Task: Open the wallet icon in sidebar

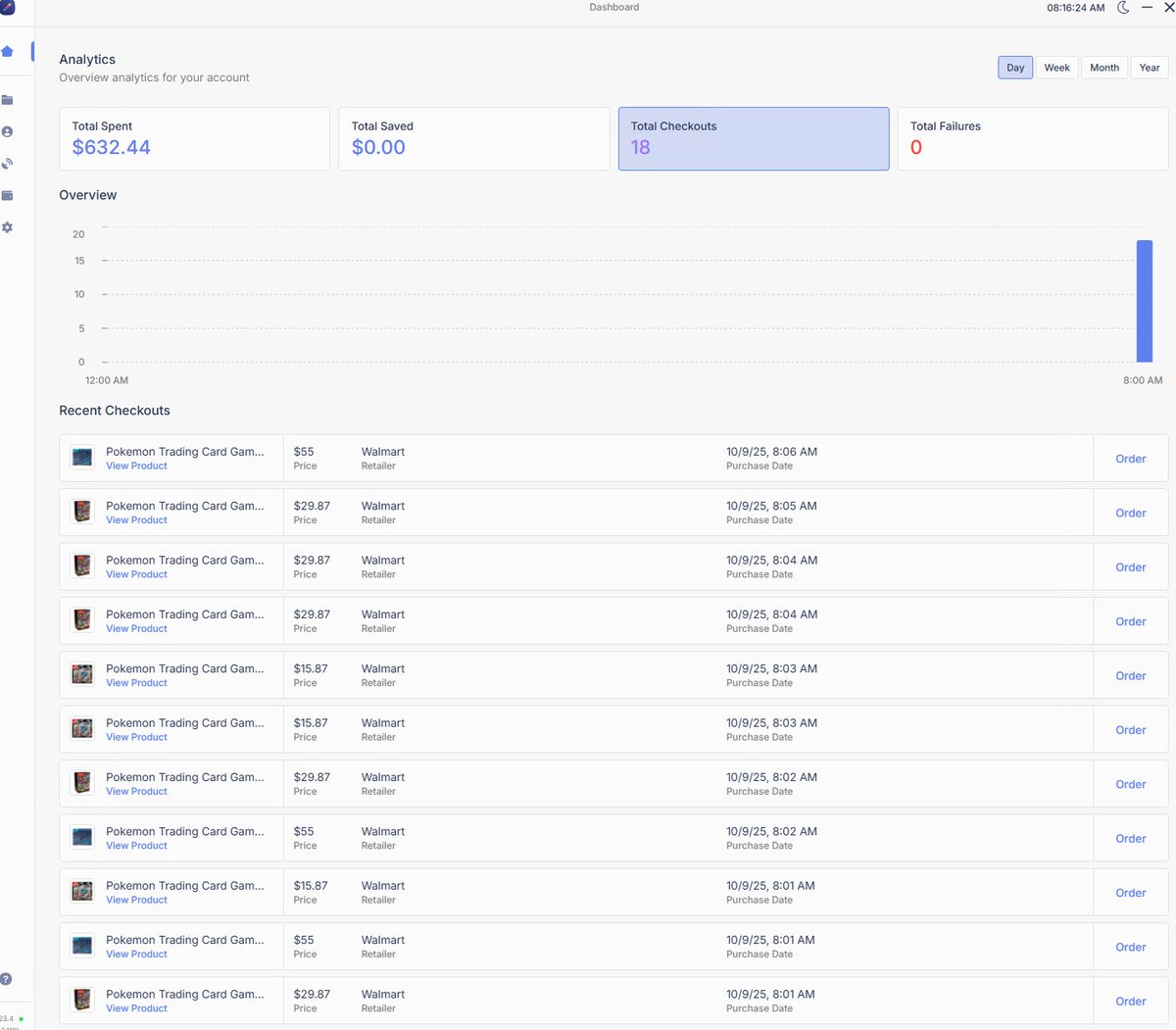Action: pyautogui.click(x=7, y=196)
